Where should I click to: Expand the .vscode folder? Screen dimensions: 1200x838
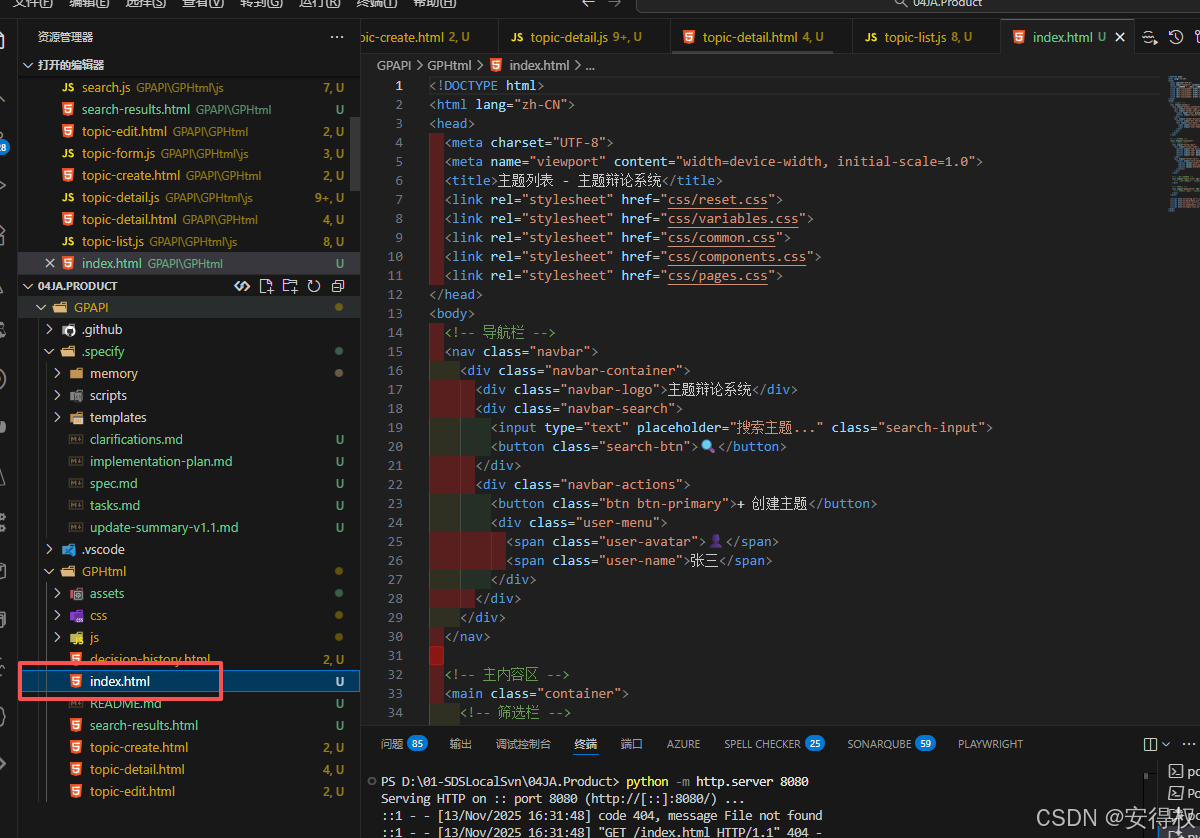[50, 549]
